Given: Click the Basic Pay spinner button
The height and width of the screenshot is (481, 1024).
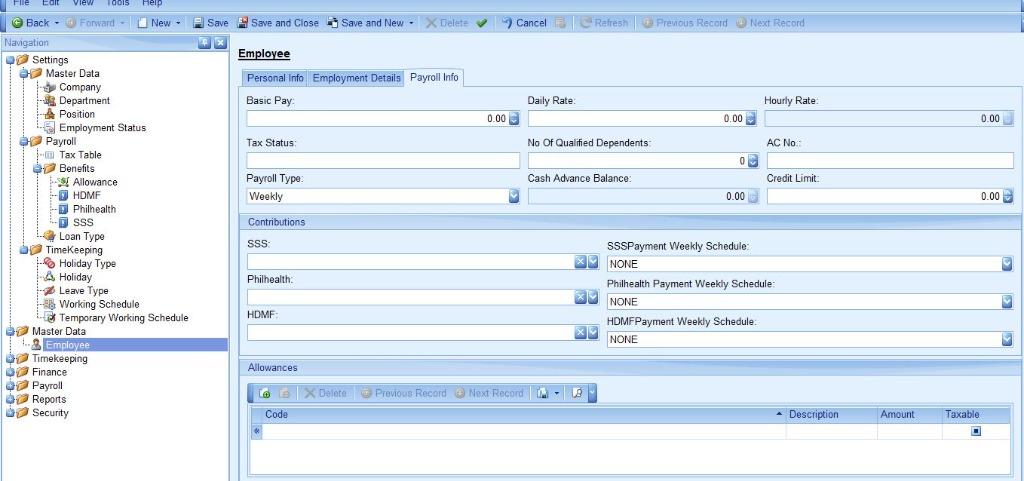Looking at the screenshot, I should pos(514,119).
